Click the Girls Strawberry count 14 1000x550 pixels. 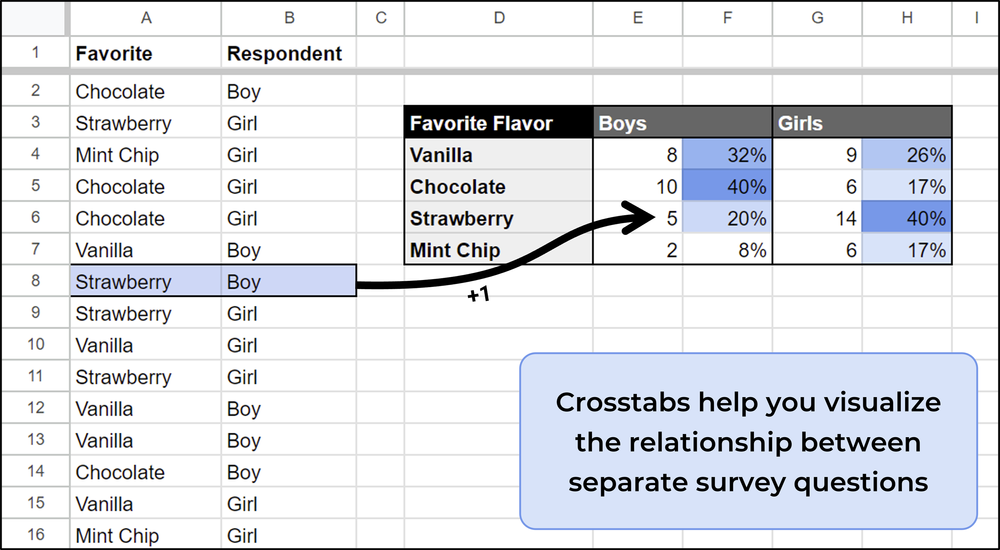[817, 219]
